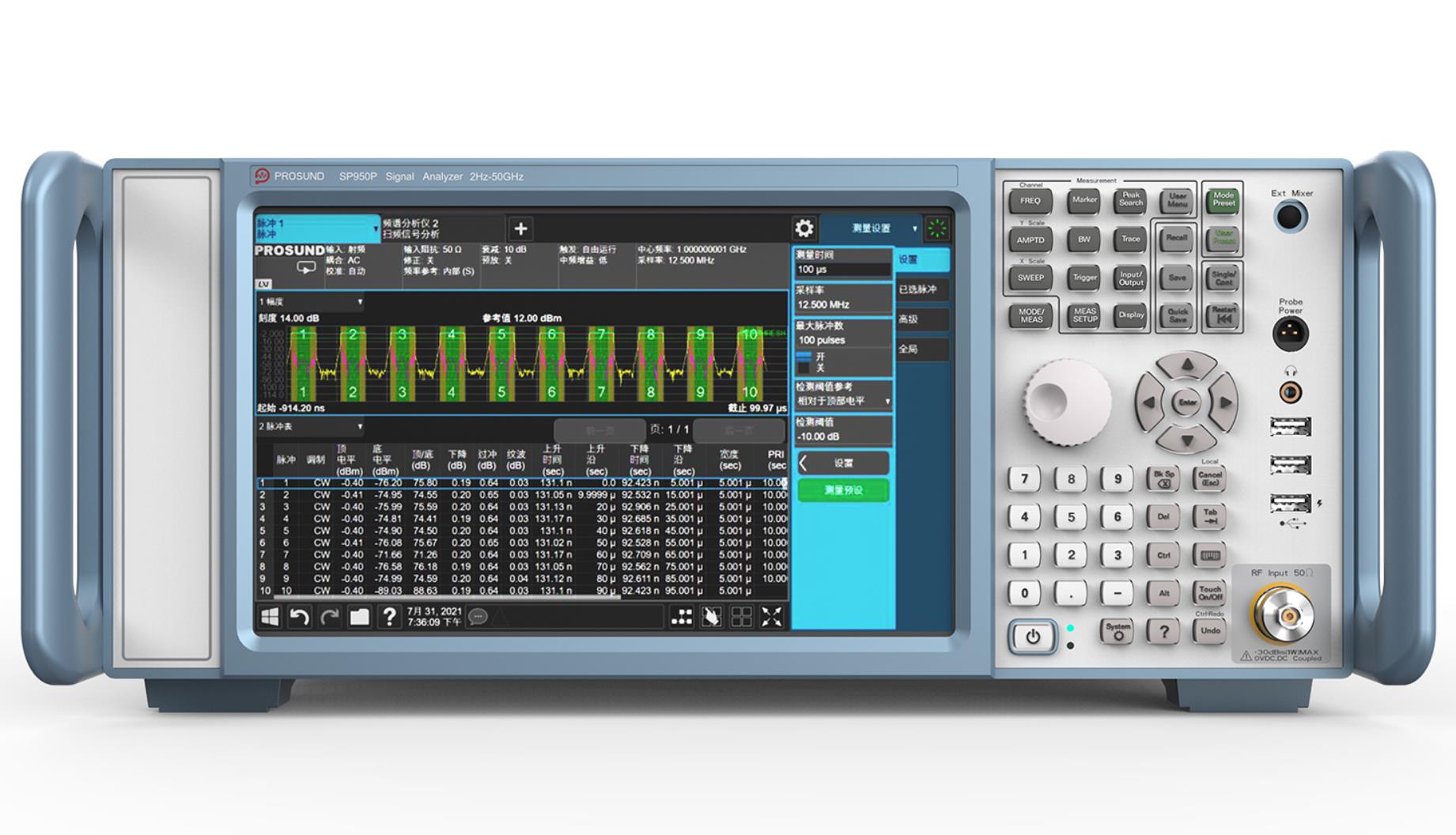Open the folder file icon
Image resolution: width=1456 pixels, height=835 pixels.
pyautogui.click(x=359, y=617)
